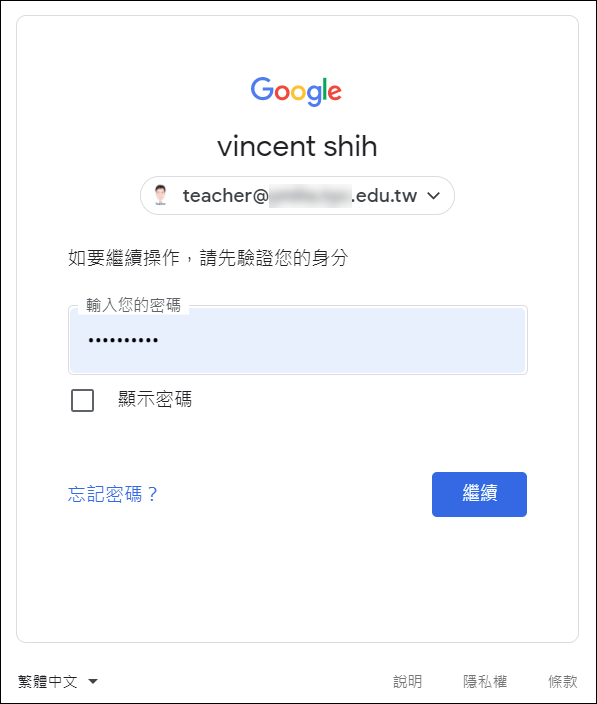
Task: Click the .edu.tw domain text
Action: pyautogui.click(x=384, y=196)
